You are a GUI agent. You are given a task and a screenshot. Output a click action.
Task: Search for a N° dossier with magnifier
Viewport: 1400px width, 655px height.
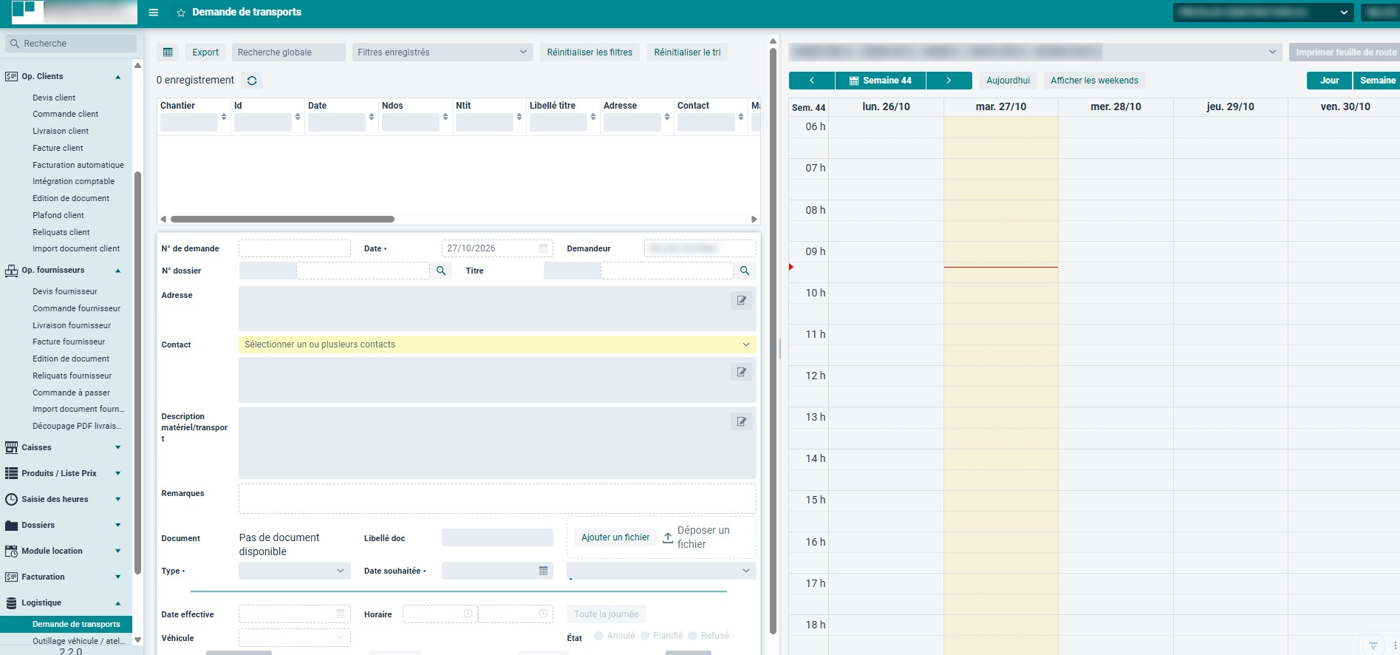[441, 271]
